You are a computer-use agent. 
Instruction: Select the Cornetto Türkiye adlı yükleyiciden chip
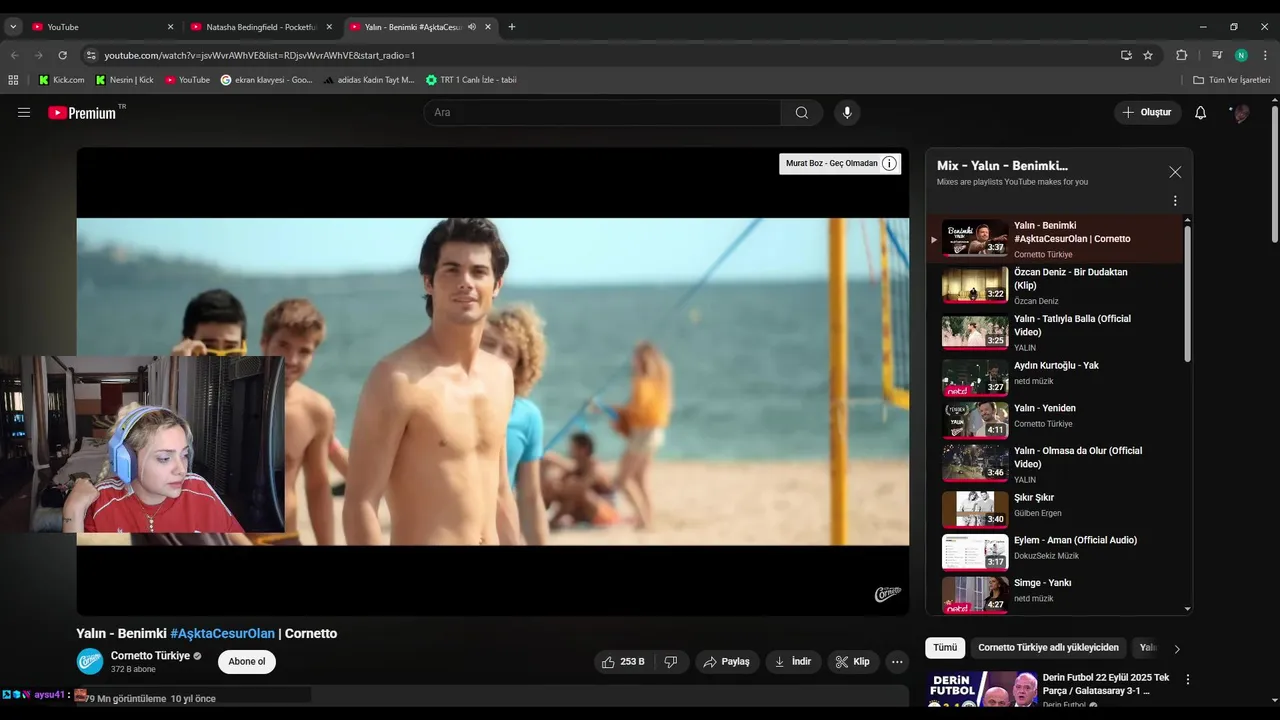pyautogui.click(x=1048, y=648)
